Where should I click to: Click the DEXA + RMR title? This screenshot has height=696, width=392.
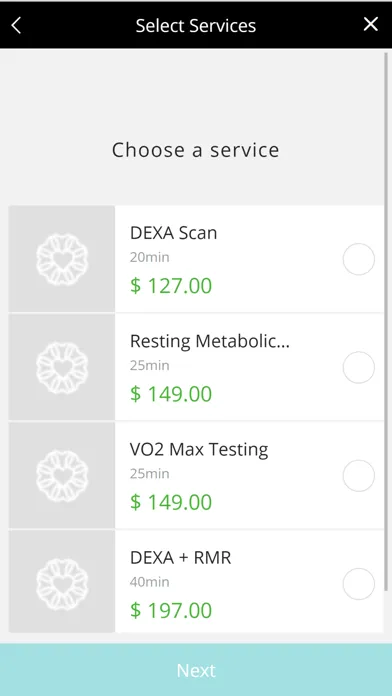181,558
